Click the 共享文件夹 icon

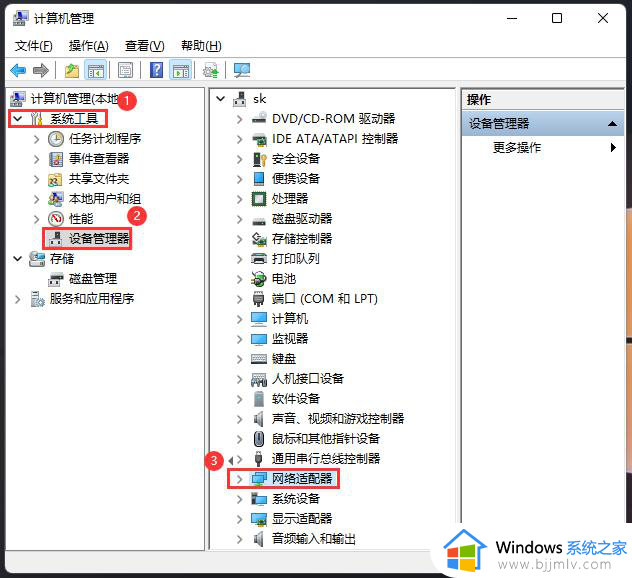55,179
